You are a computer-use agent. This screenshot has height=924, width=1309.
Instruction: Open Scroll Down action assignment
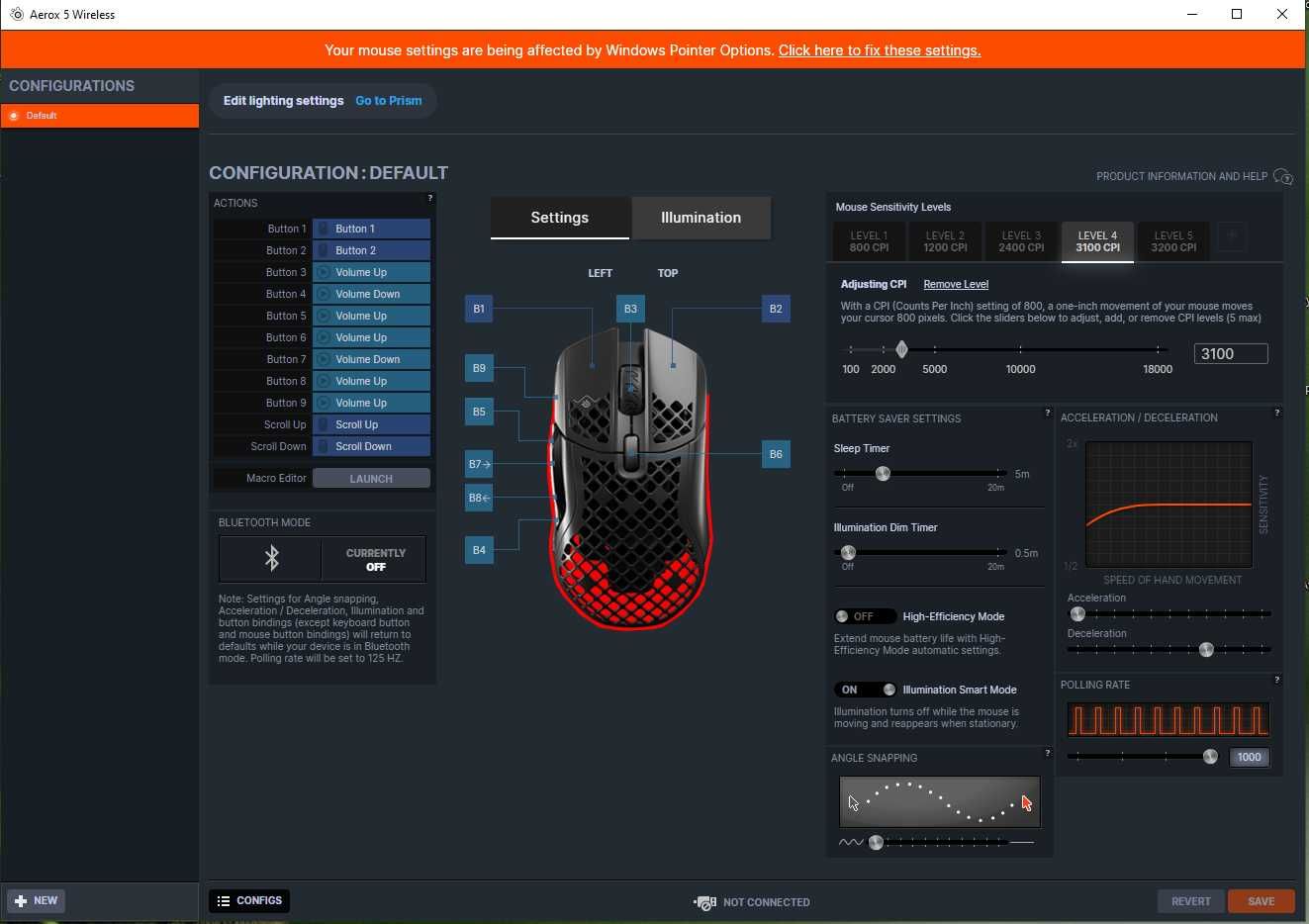tap(371, 446)
